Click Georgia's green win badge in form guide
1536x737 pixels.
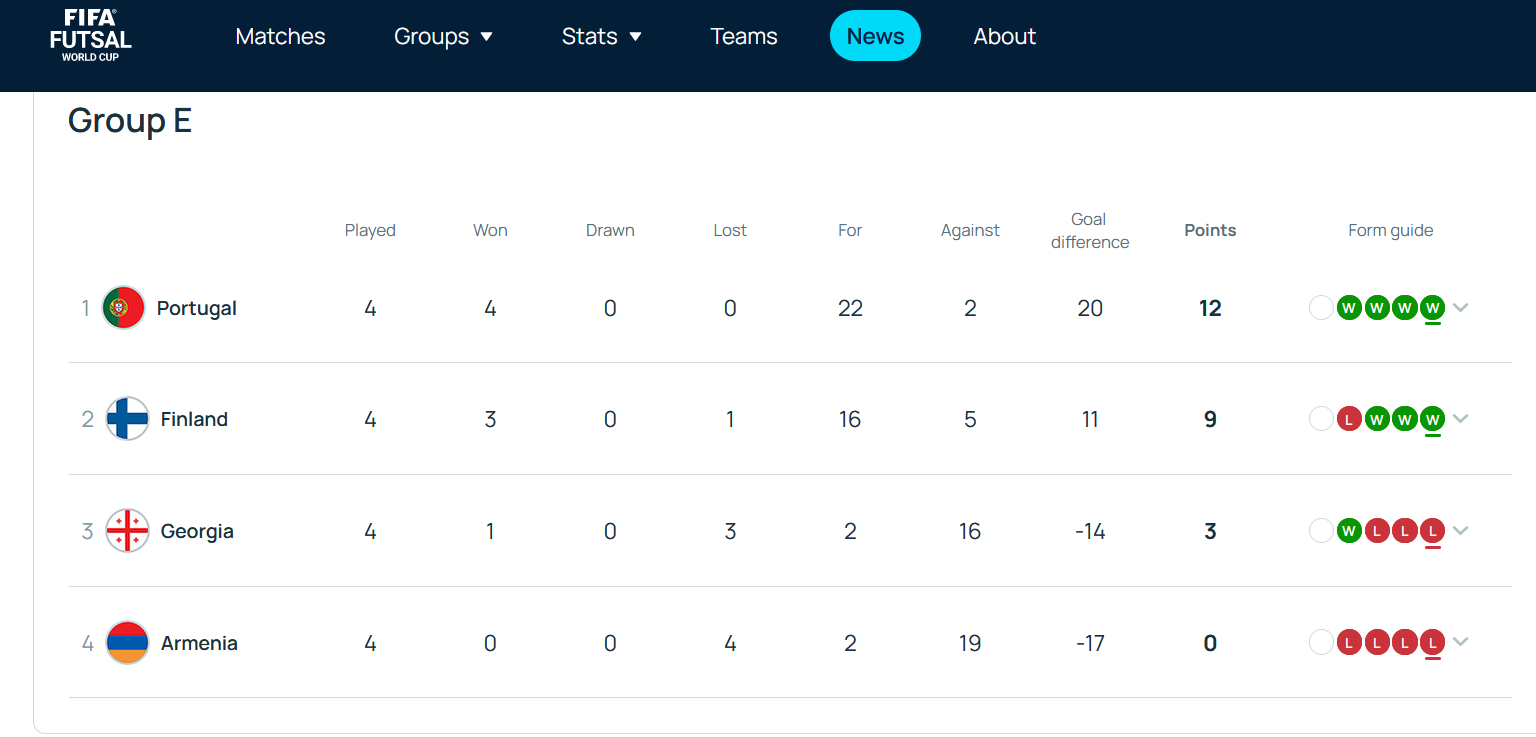point(1349,531)
